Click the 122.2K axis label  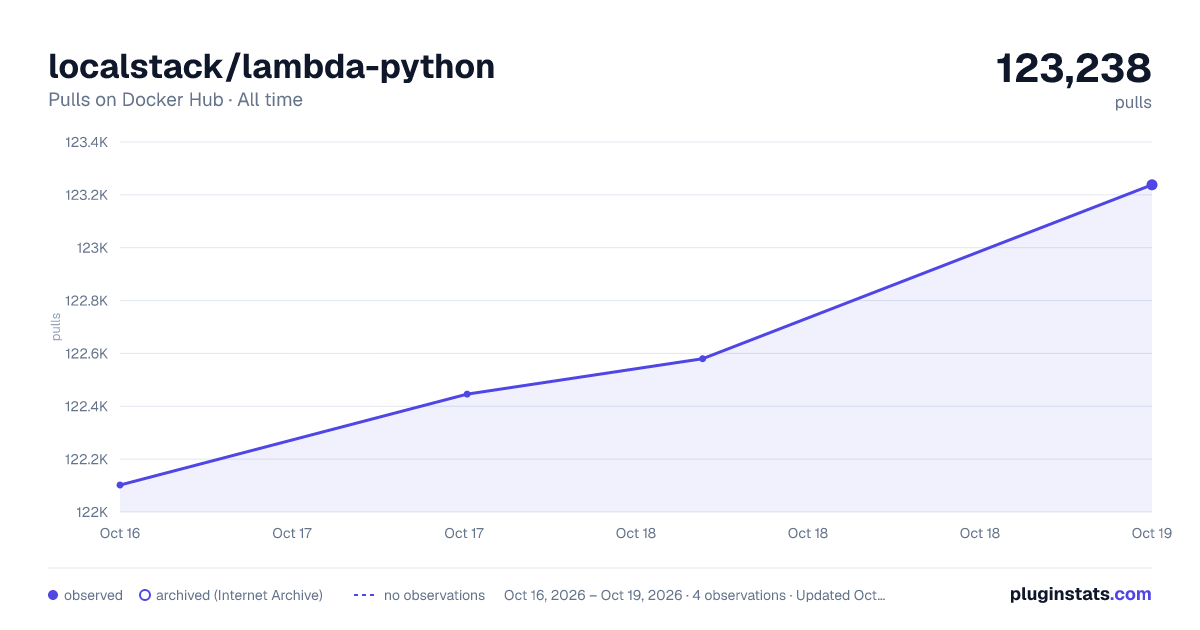pos(87,460)
